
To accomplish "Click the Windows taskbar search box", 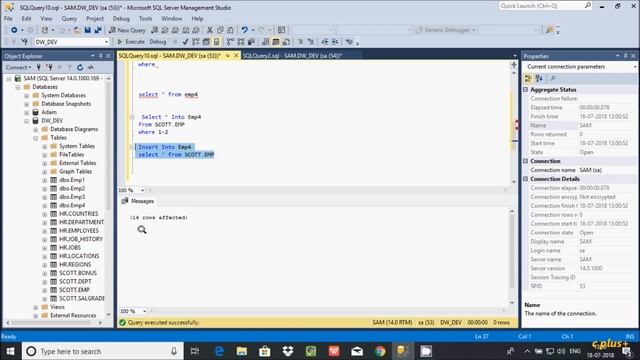I will coord(102,351).
